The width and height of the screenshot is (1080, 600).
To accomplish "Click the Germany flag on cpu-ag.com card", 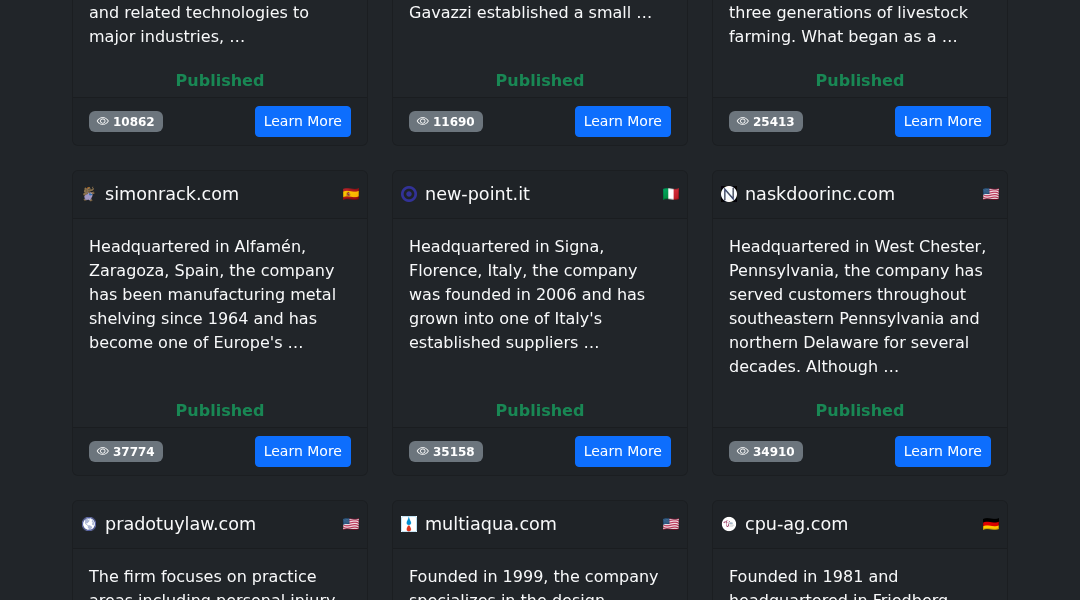I will pos(990,524).
